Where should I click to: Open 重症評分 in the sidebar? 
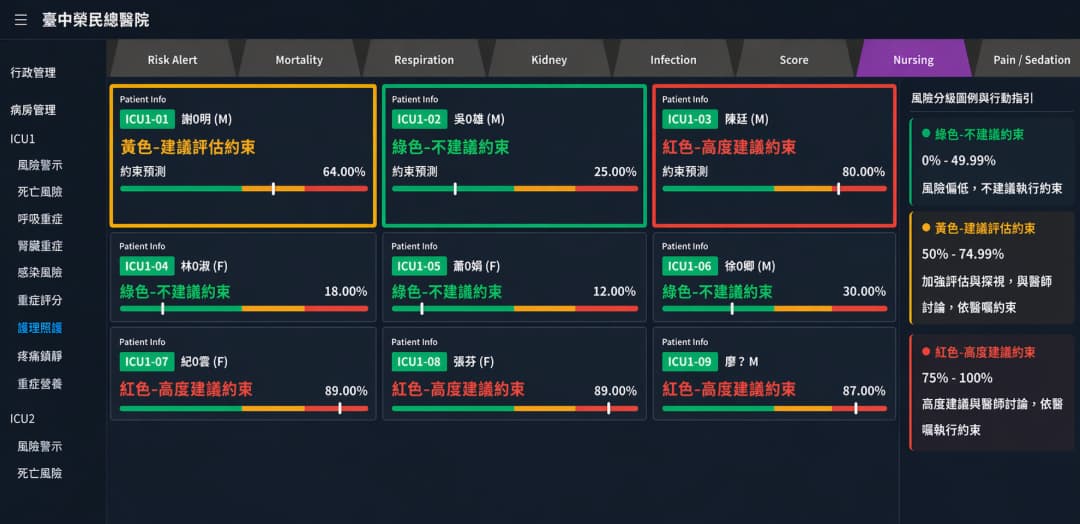tap(40, 300)
